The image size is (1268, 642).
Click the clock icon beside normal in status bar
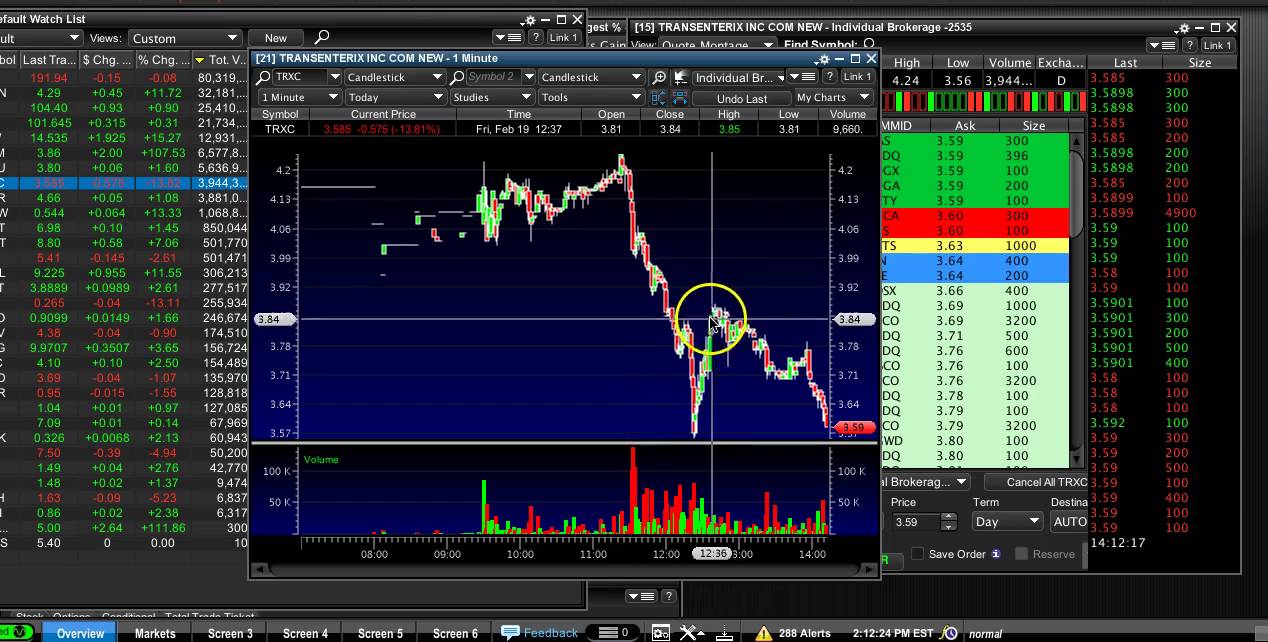coord(949,632)
